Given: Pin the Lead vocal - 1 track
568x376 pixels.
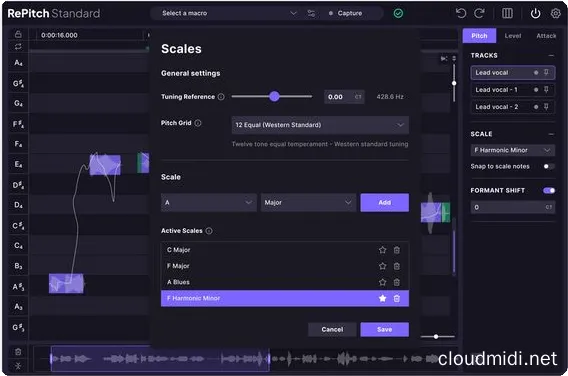Looking at the screenshot, I should [x=546, y=89].
